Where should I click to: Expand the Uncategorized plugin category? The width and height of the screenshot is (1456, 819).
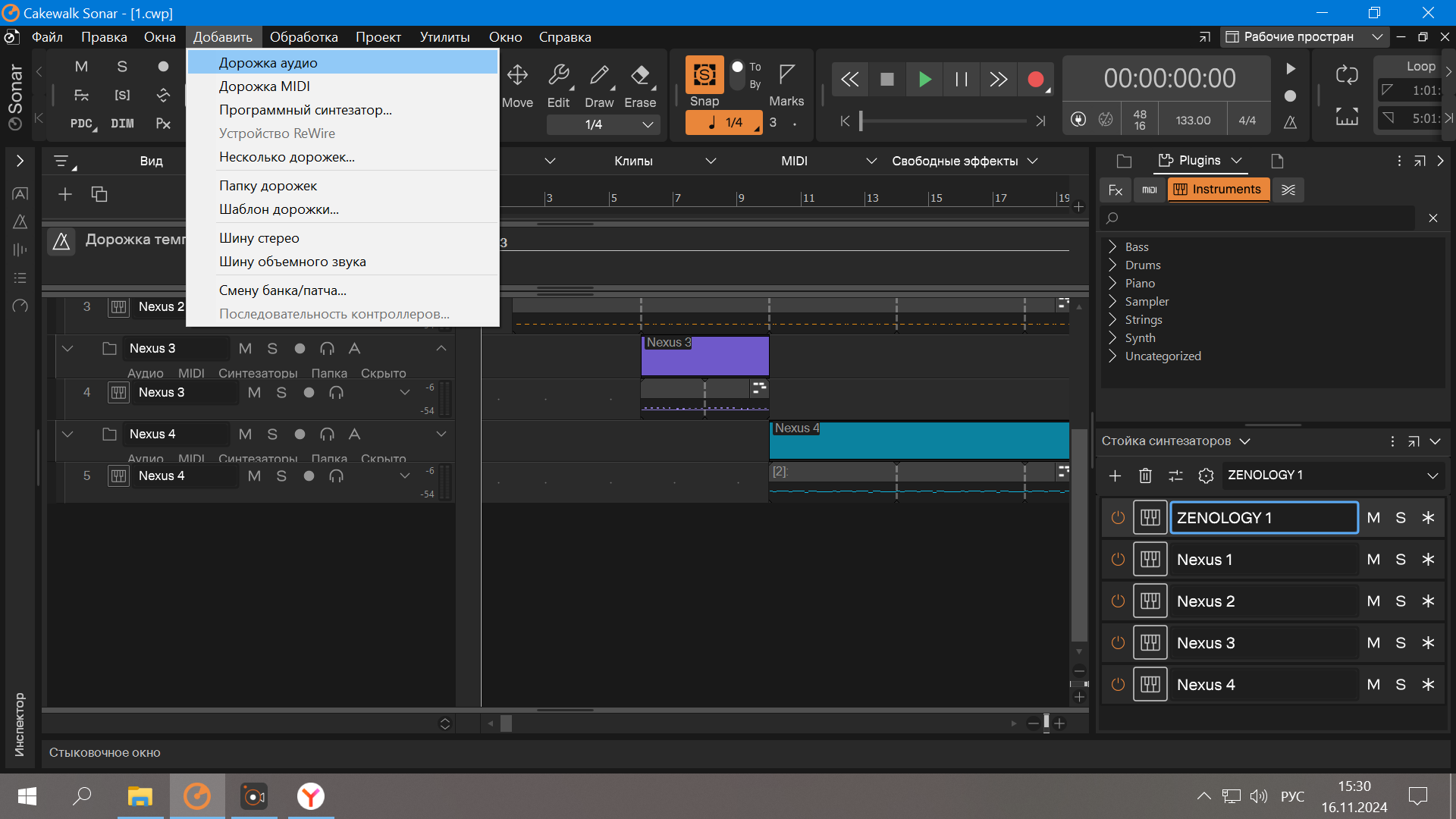pyautogui.click(x=1112, y=356)
